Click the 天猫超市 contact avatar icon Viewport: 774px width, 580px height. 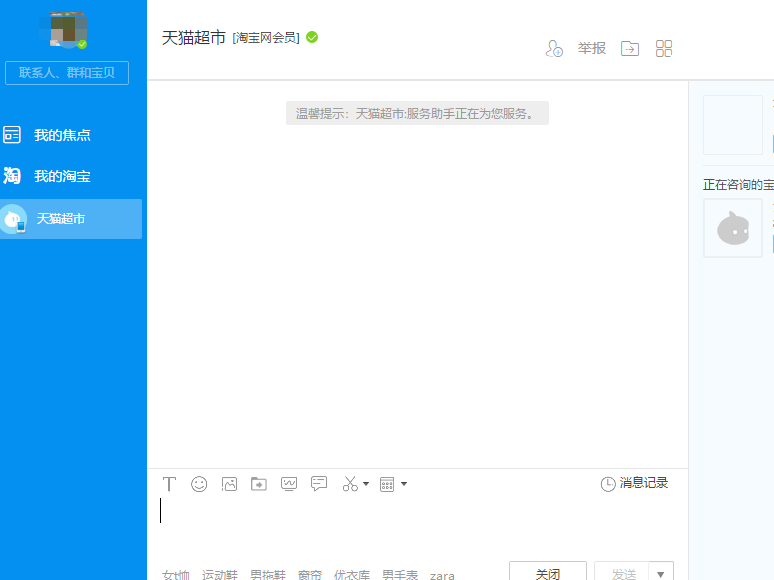pyautogui.click(x=13, y=219)
